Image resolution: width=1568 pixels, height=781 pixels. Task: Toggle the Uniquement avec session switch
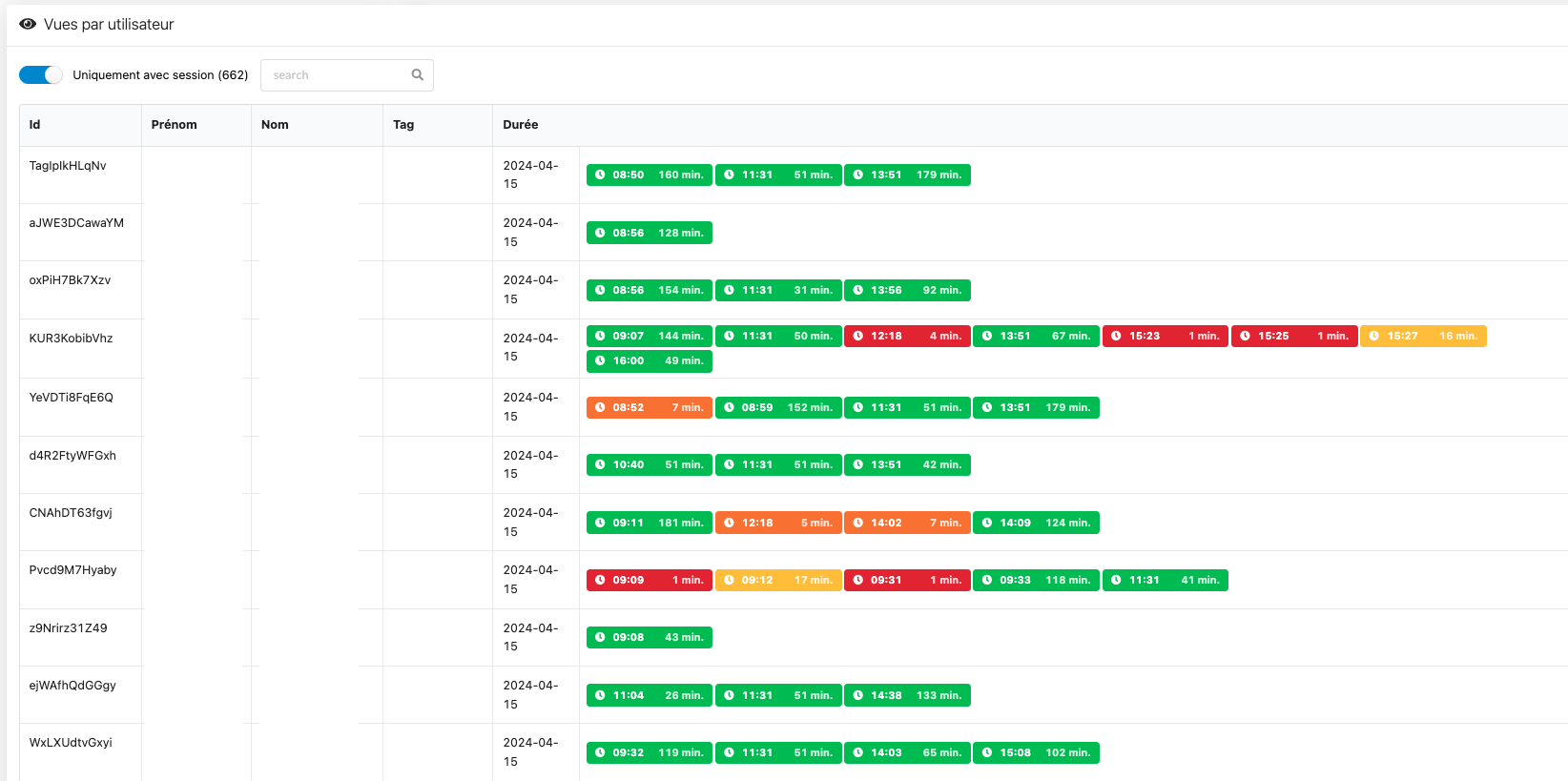point(41,75)
